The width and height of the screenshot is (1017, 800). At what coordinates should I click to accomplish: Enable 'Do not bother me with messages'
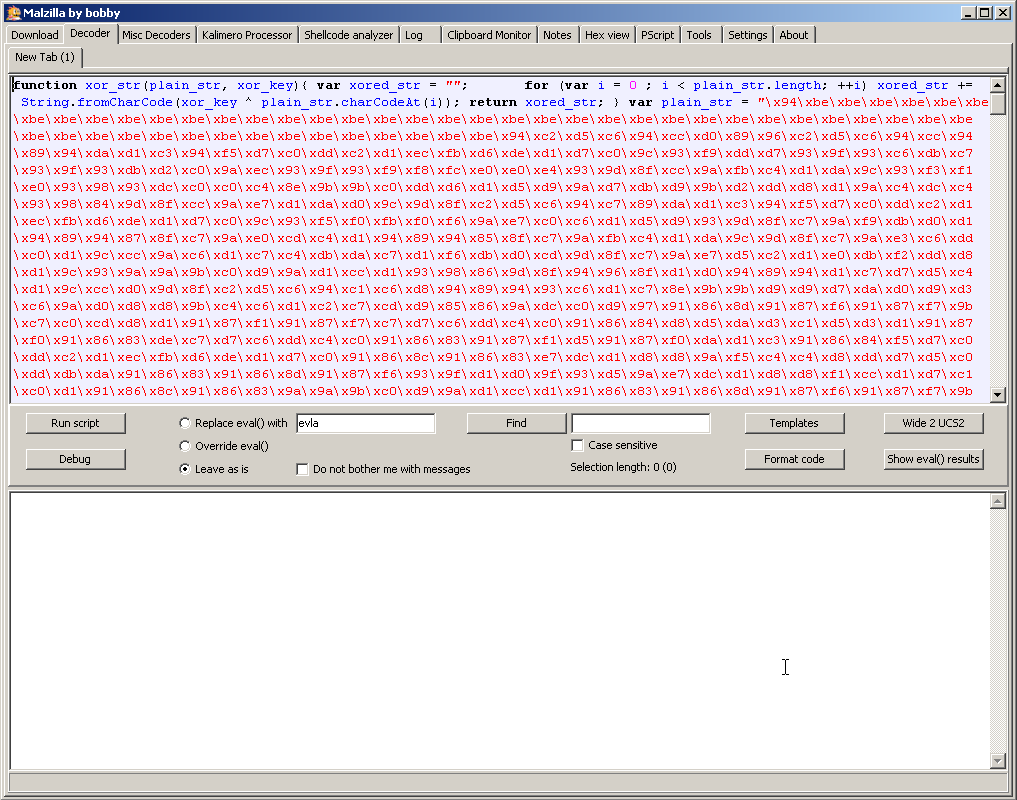tap(303, 469)
